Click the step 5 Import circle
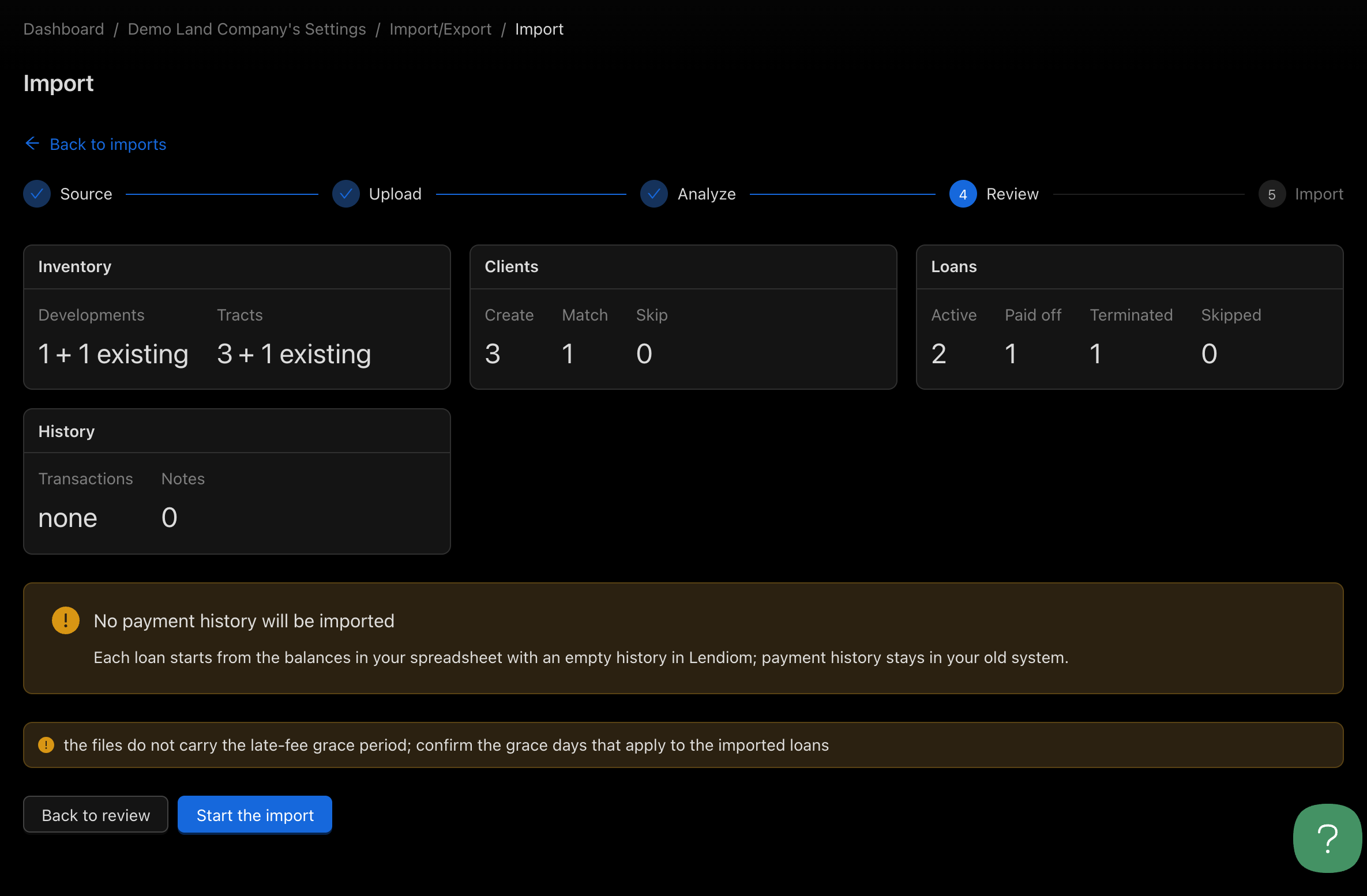Screen dimensions: 1367x896 coord(1272,194)
